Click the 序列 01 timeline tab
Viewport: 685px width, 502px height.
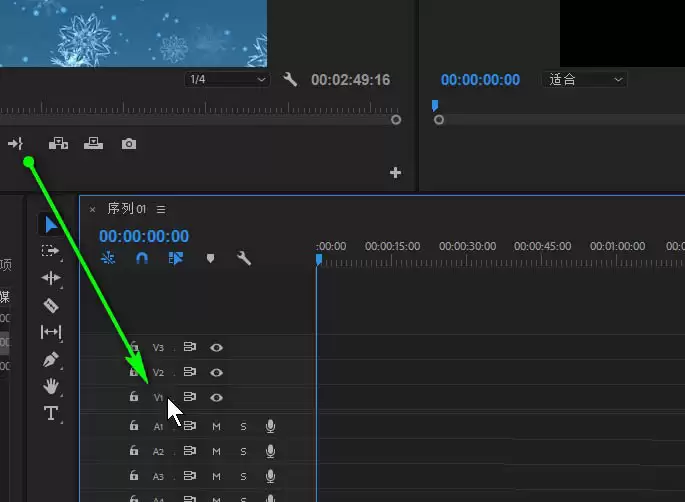(126, 209)
